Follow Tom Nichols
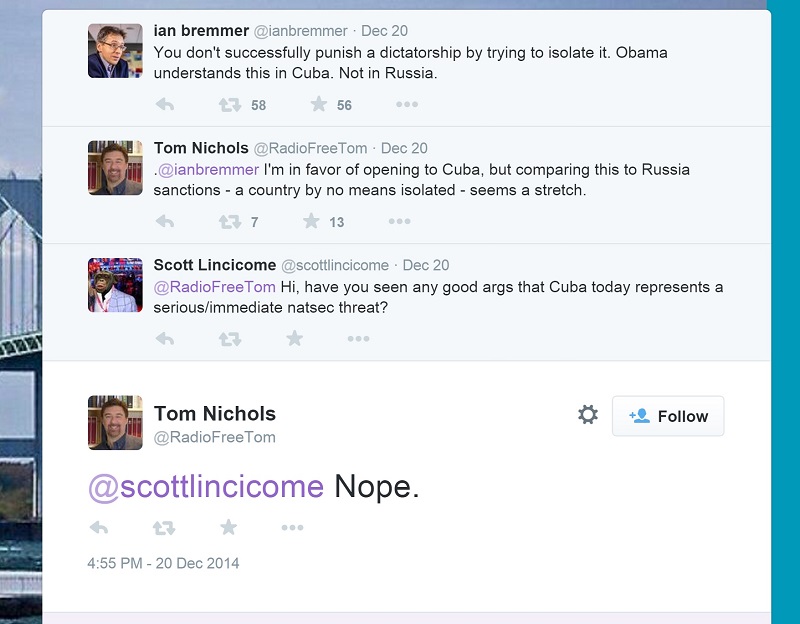 click(668, 416)
